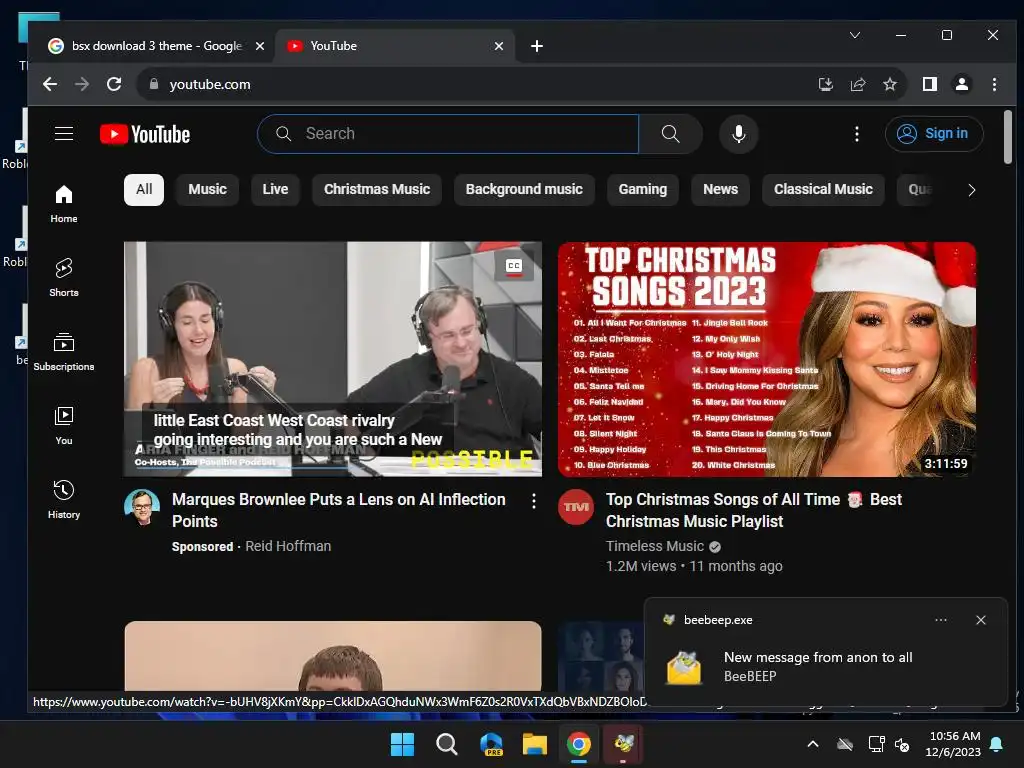Open the YouTube hamburger guide menu
Viewport: 1024px width, 768px height.
pyautogui.click(x=64, y=134)
